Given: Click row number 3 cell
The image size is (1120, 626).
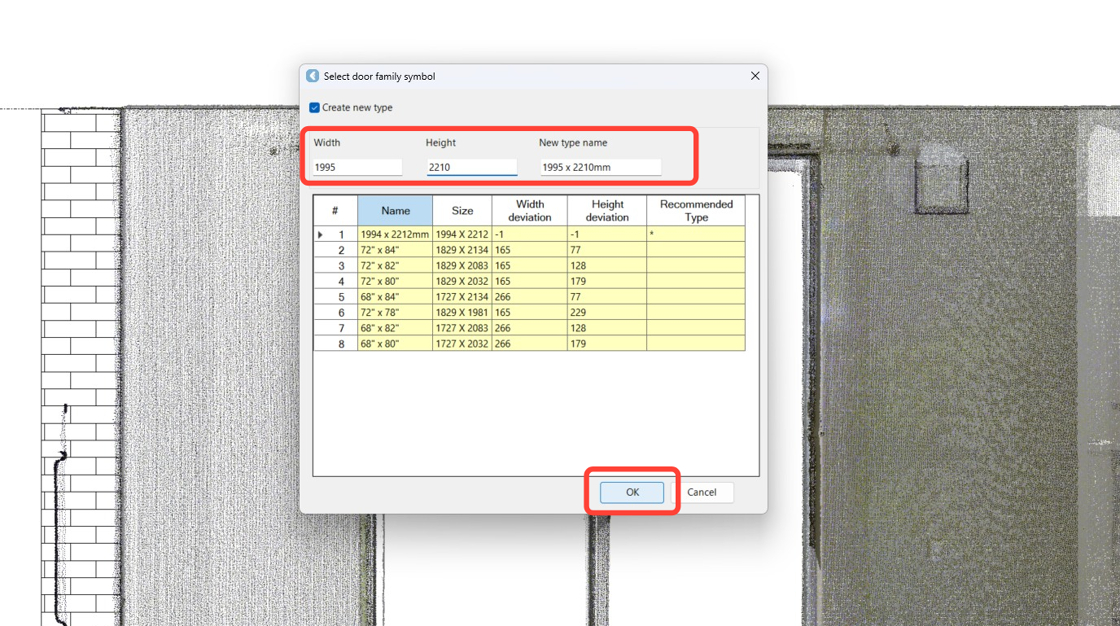Looking at the screenshot, I should [336, 266].
